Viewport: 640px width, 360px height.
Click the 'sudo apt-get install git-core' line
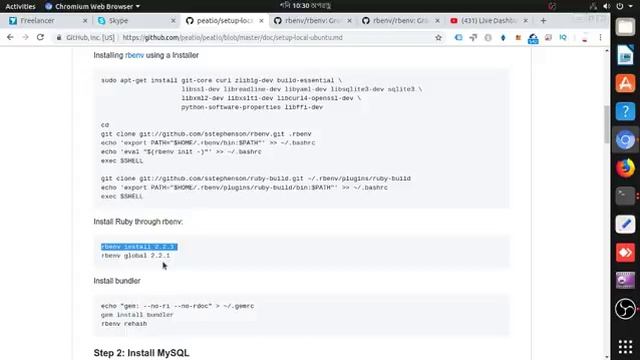222,80
